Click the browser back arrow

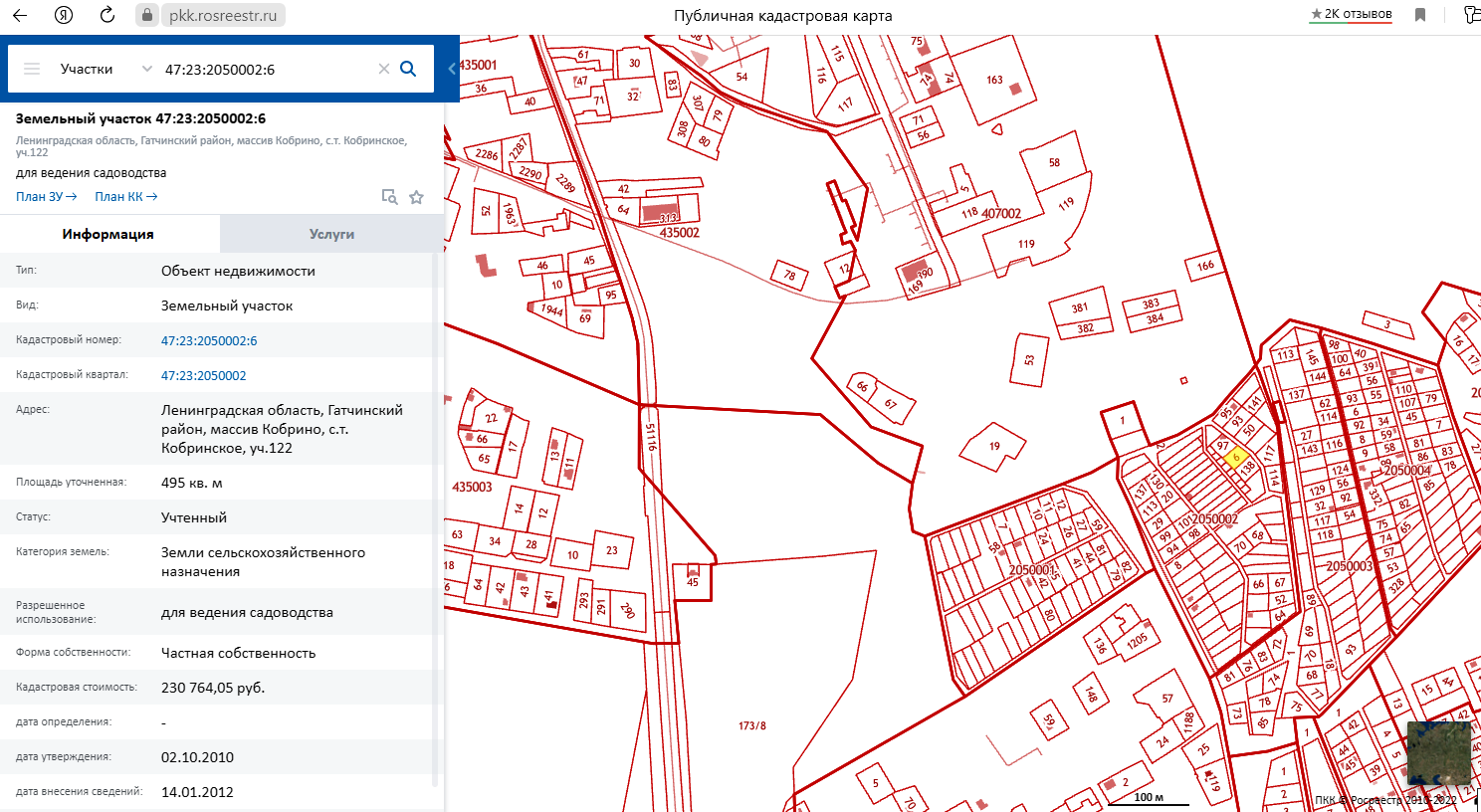point(20,15)
